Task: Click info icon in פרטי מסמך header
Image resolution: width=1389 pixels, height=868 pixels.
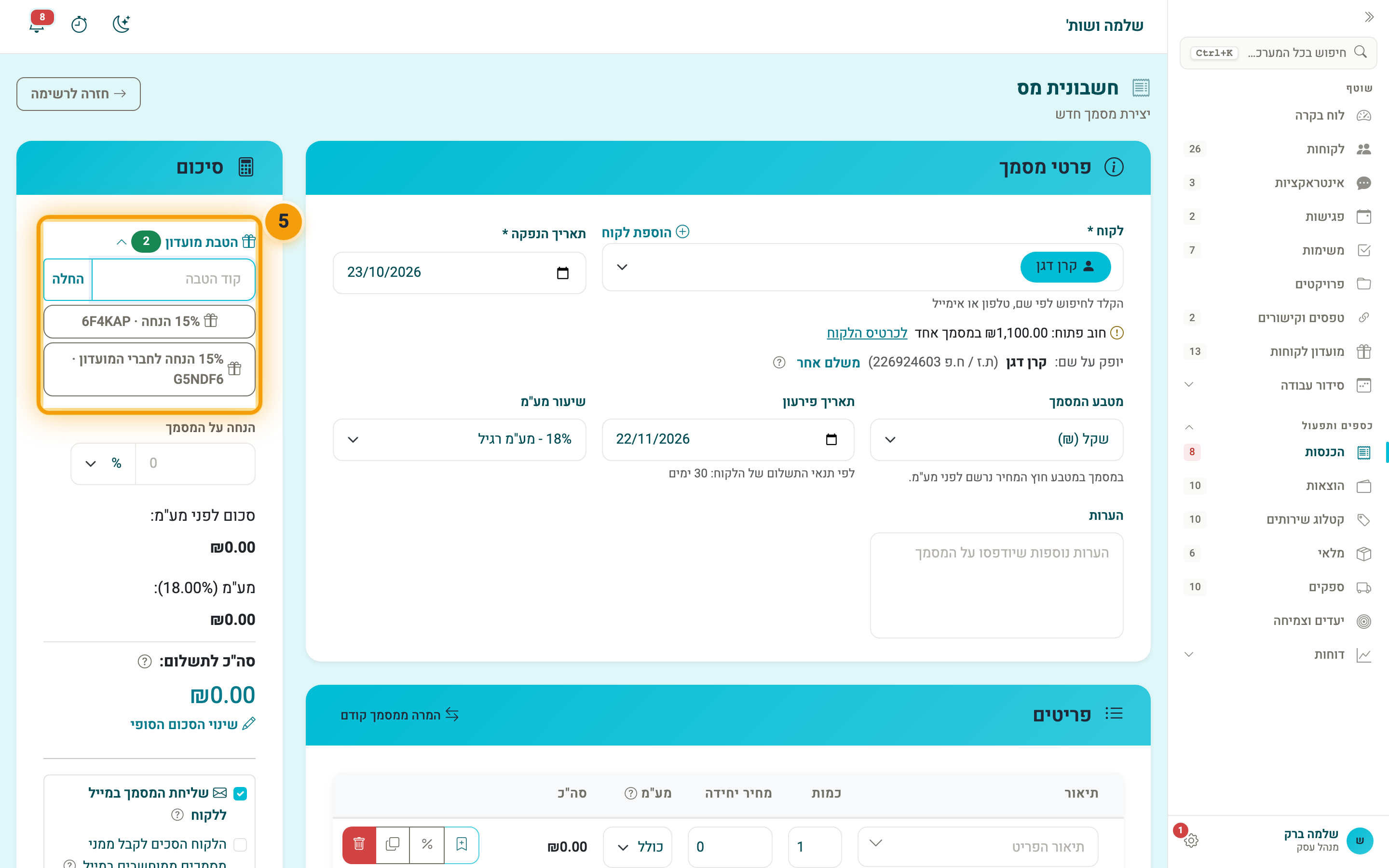Action: click(x=1114, y=167)
